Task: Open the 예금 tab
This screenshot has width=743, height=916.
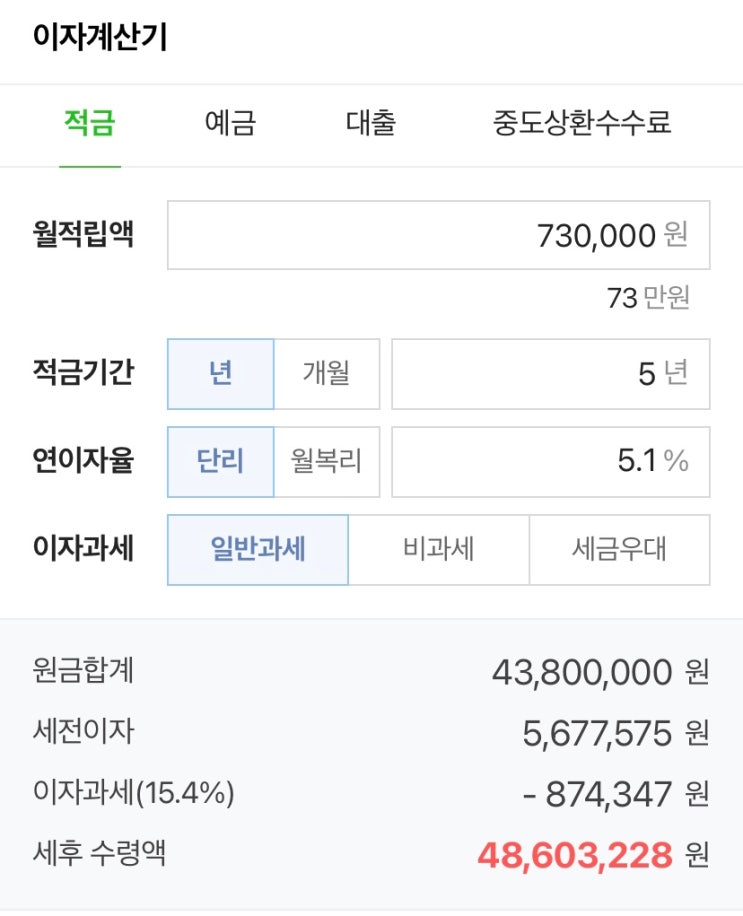Action: 230,123
